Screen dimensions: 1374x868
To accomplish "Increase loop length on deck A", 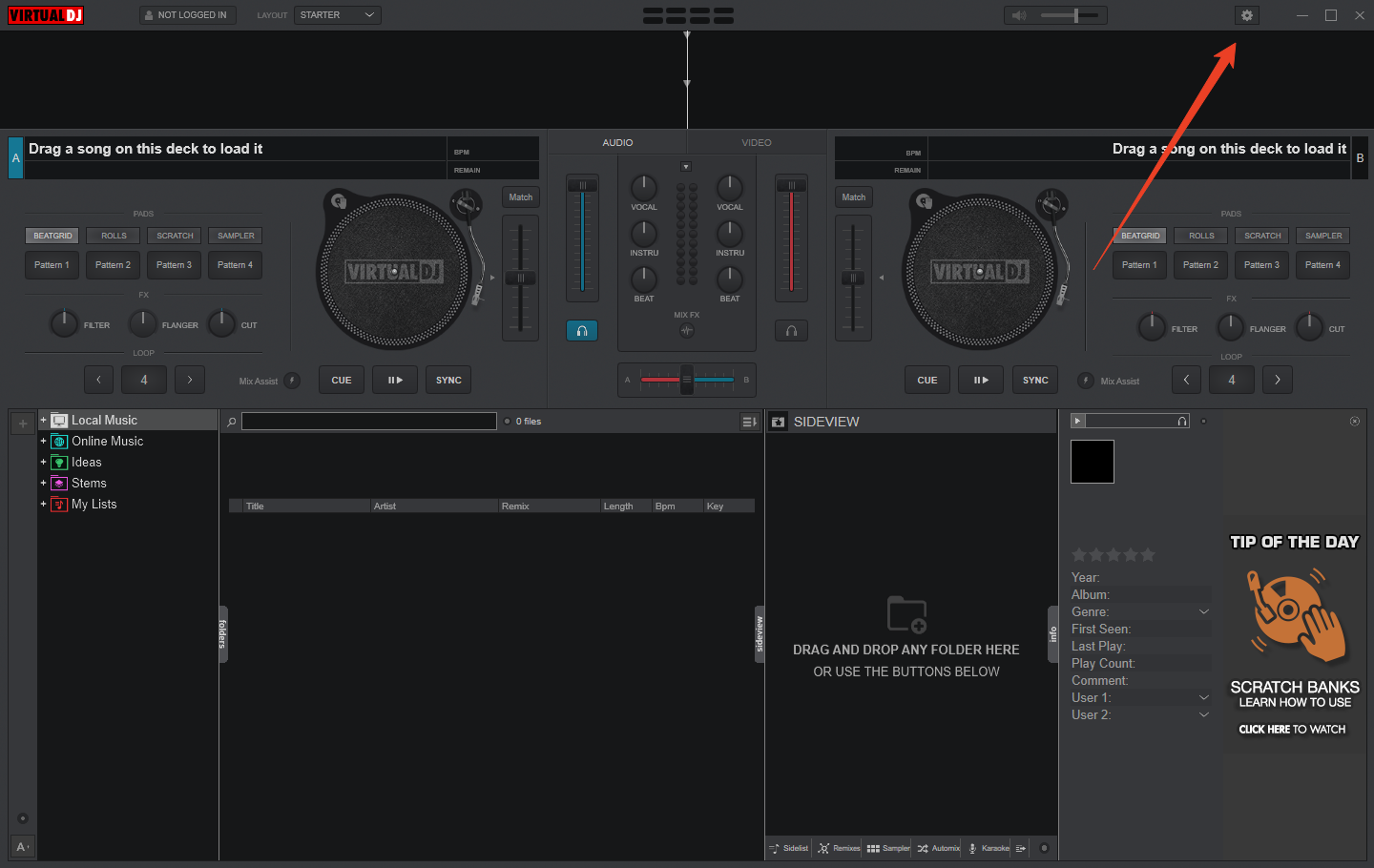I will 190,380.
